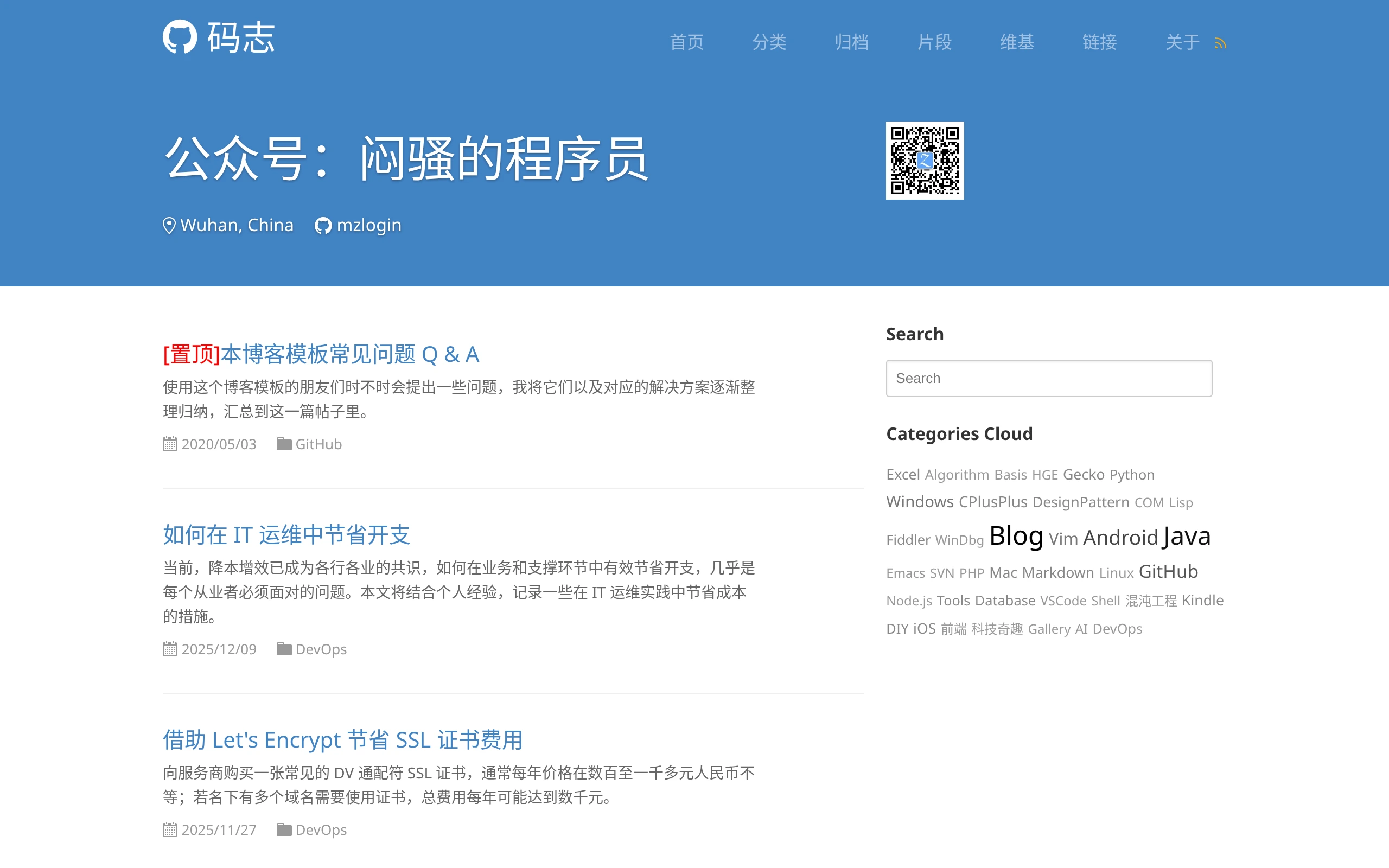1389x868 pixels.
Task: Select the Blog category in the cloud
Action: pyautogui.click(x=1016, y=535)
